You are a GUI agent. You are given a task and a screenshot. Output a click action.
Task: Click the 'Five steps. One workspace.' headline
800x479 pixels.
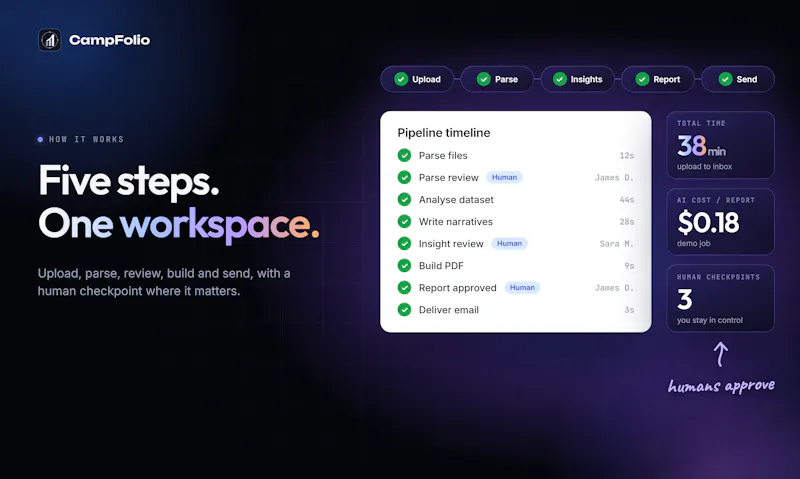coord(179,202)
